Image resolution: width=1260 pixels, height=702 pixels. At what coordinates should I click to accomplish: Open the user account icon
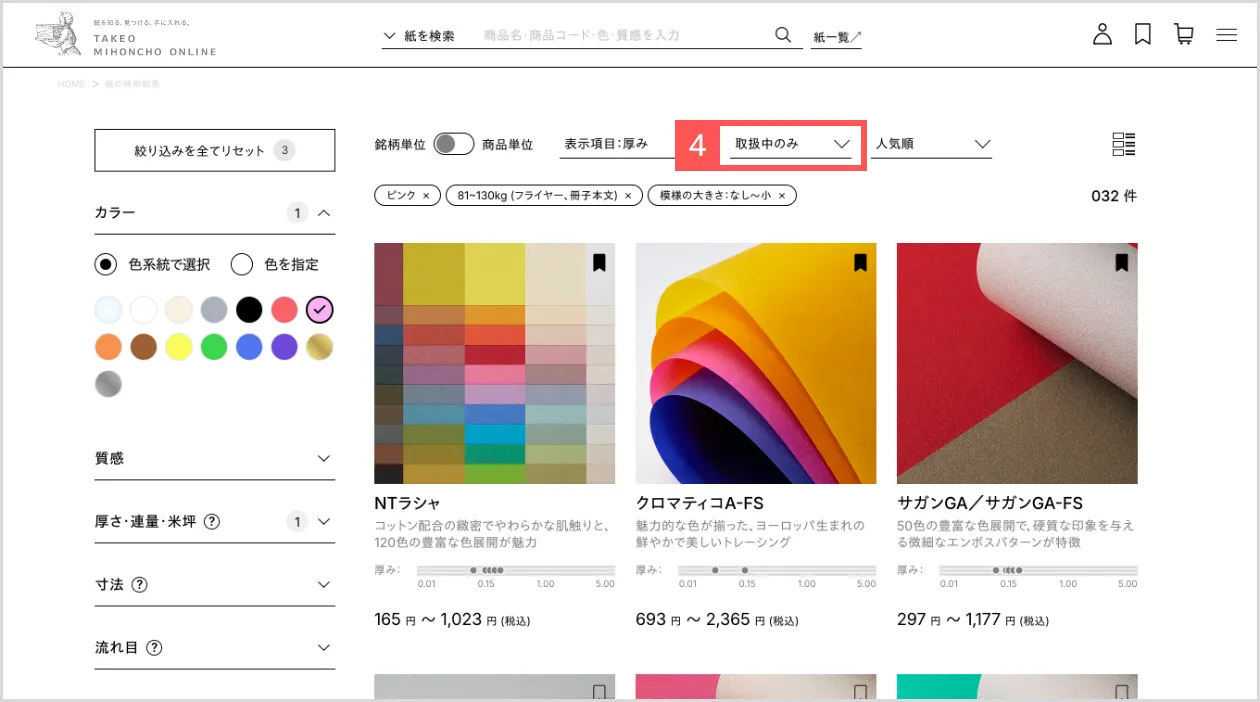tap(1102, 35)
